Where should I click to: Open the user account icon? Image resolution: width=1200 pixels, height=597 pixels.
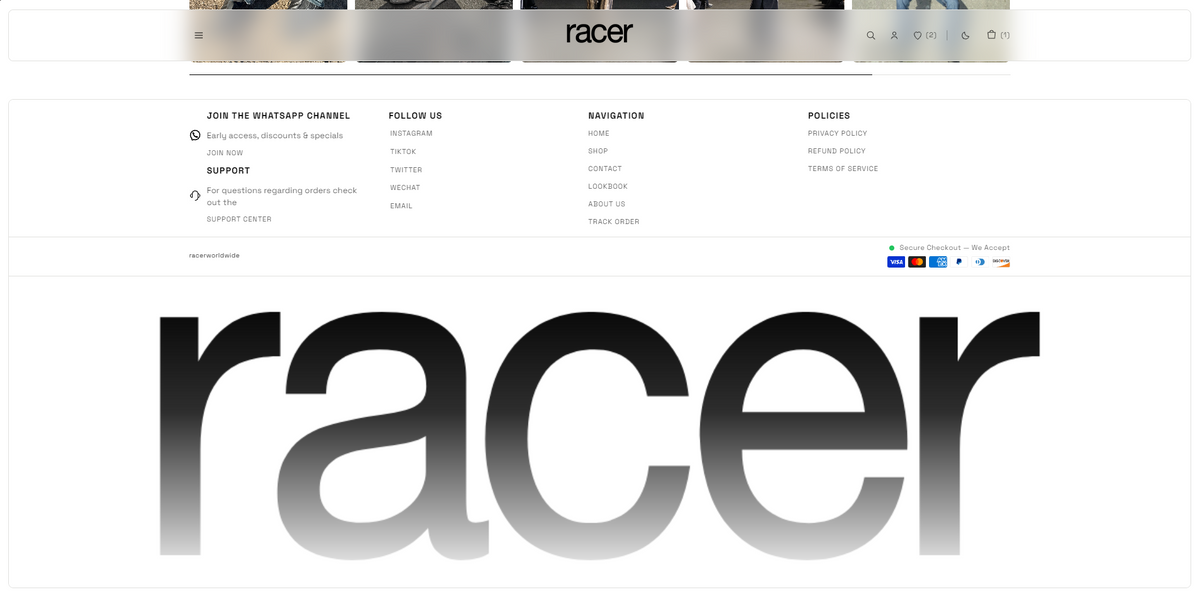pos(894,35)
